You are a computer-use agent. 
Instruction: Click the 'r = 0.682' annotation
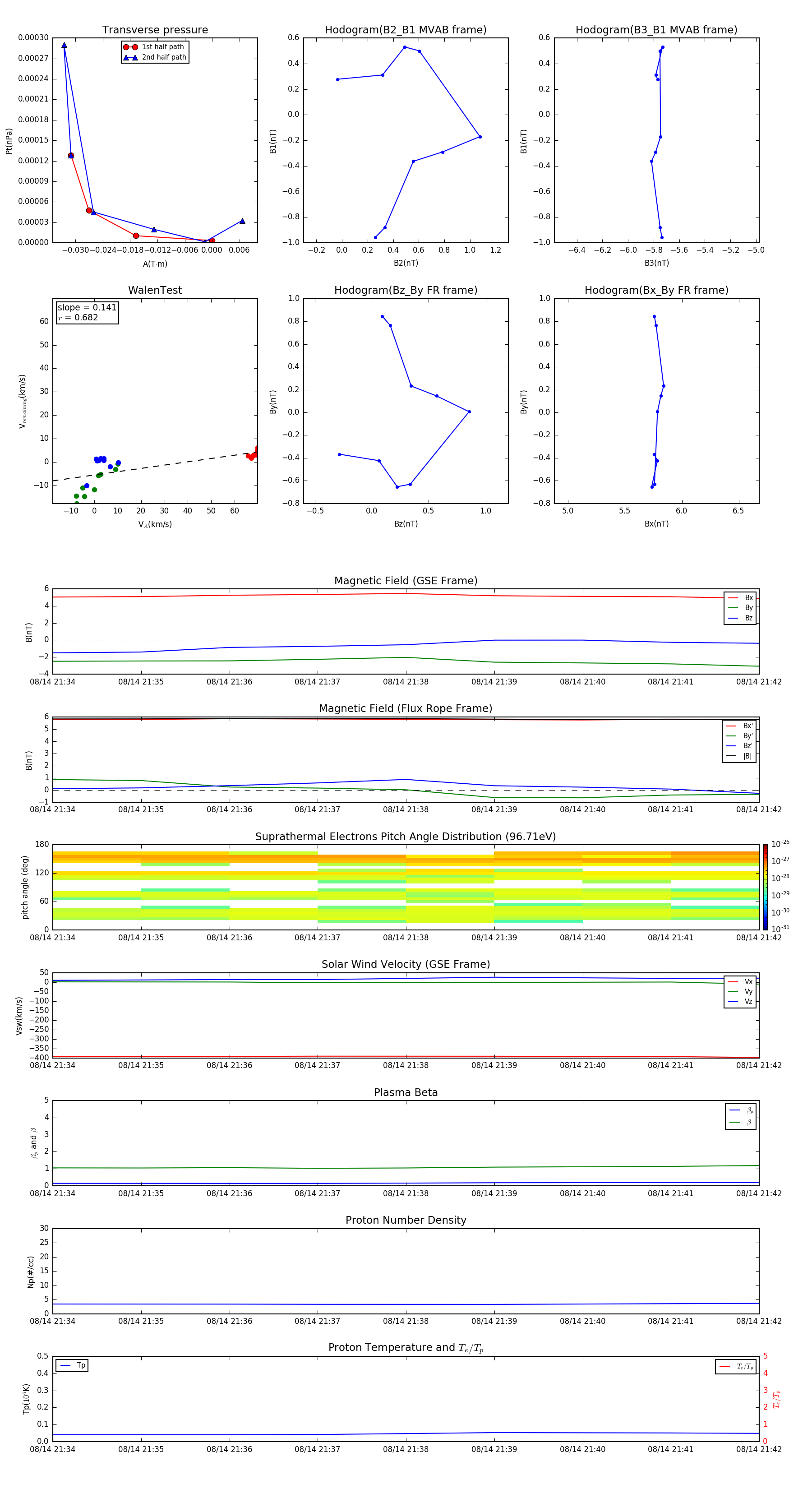78,317
